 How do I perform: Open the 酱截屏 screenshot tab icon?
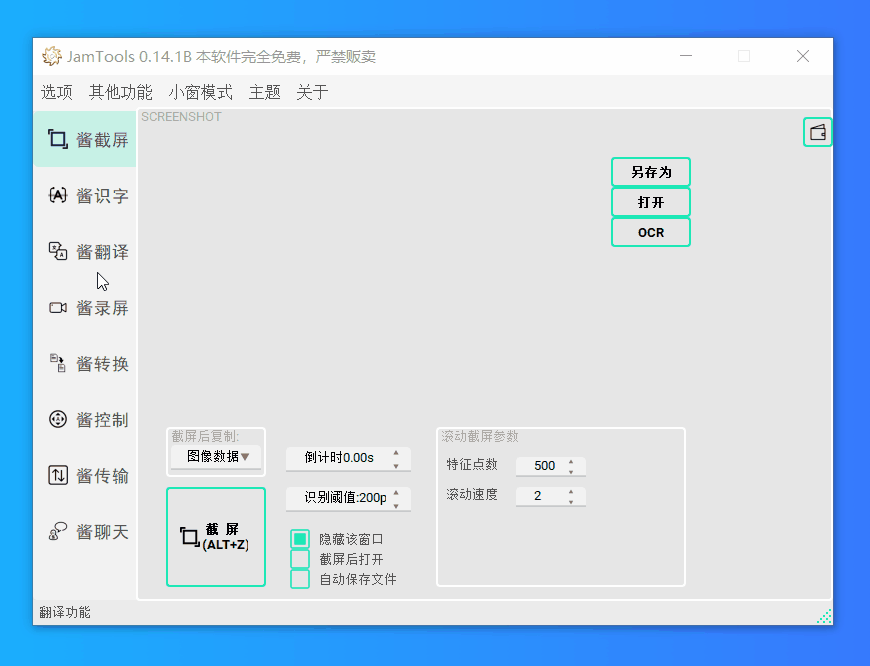pos(58,139)
